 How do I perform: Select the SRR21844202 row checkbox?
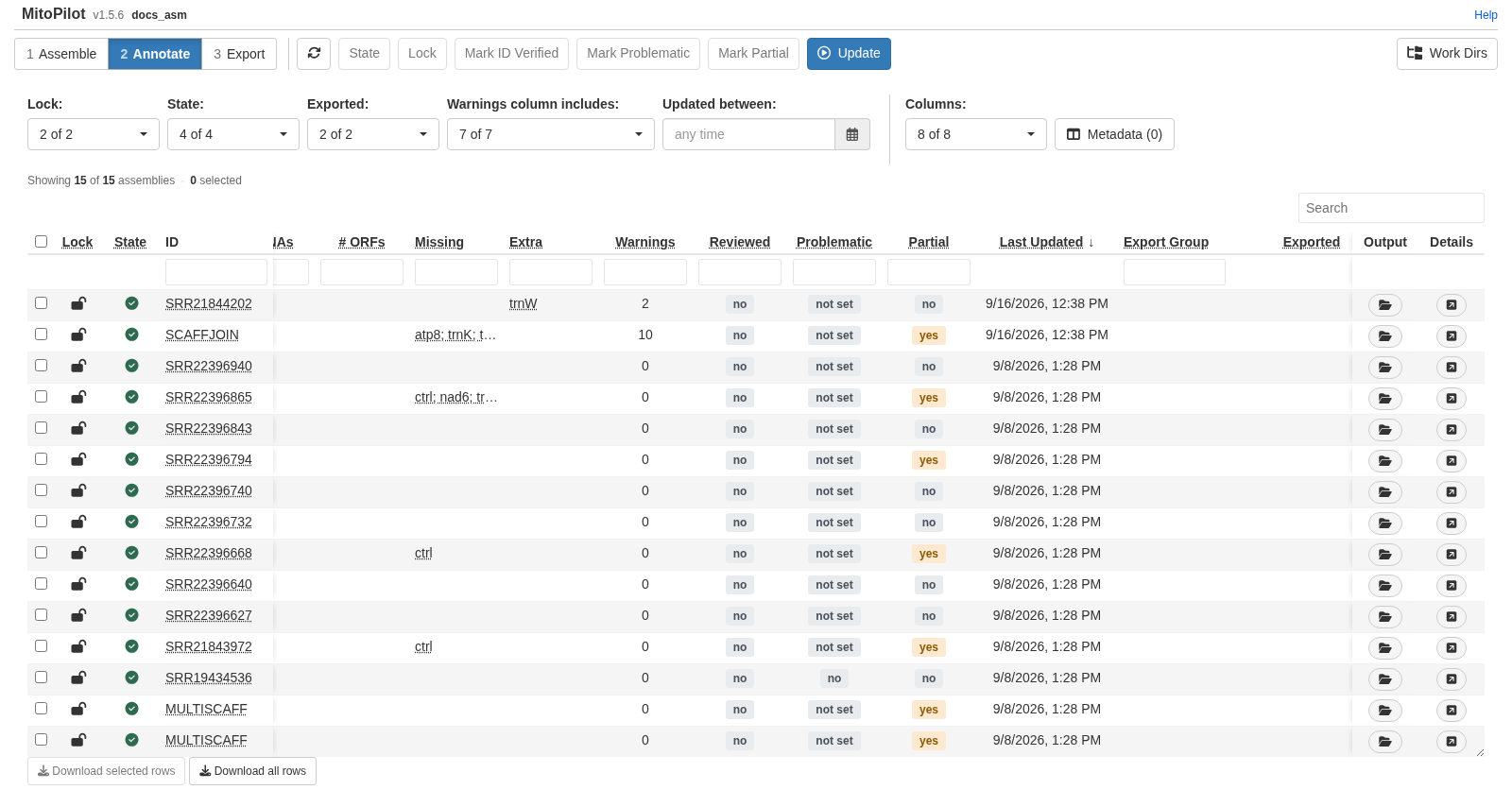pyautogui.click(x=41, y=303)
